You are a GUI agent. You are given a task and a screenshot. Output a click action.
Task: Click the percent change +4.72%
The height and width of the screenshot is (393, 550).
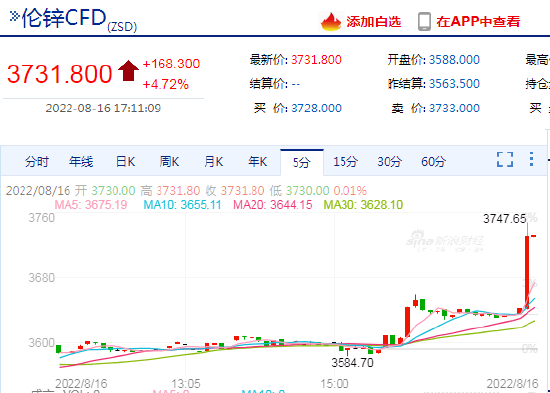pos(166,85)
